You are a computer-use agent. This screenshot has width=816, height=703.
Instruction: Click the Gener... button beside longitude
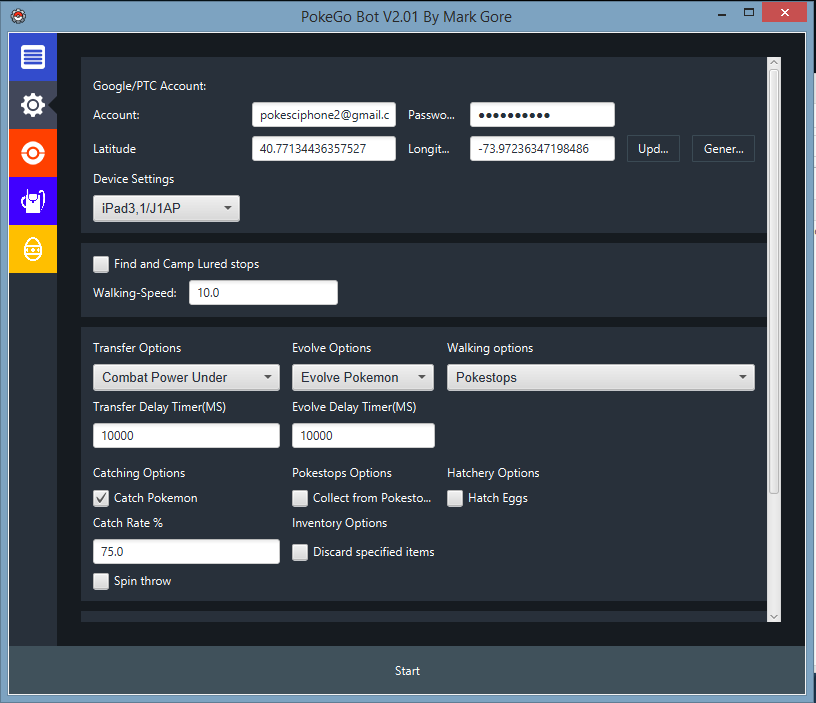click(x=723, y=149)
